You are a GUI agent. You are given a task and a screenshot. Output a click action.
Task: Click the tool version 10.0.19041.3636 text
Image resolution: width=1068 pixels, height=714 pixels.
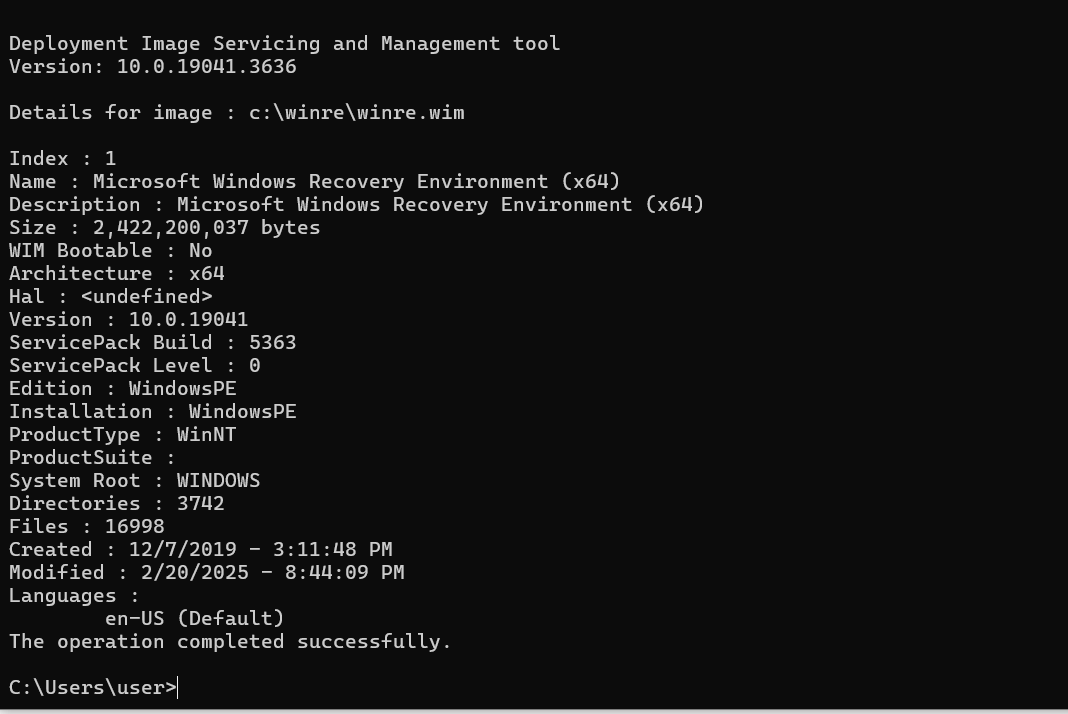coord(206,67)
